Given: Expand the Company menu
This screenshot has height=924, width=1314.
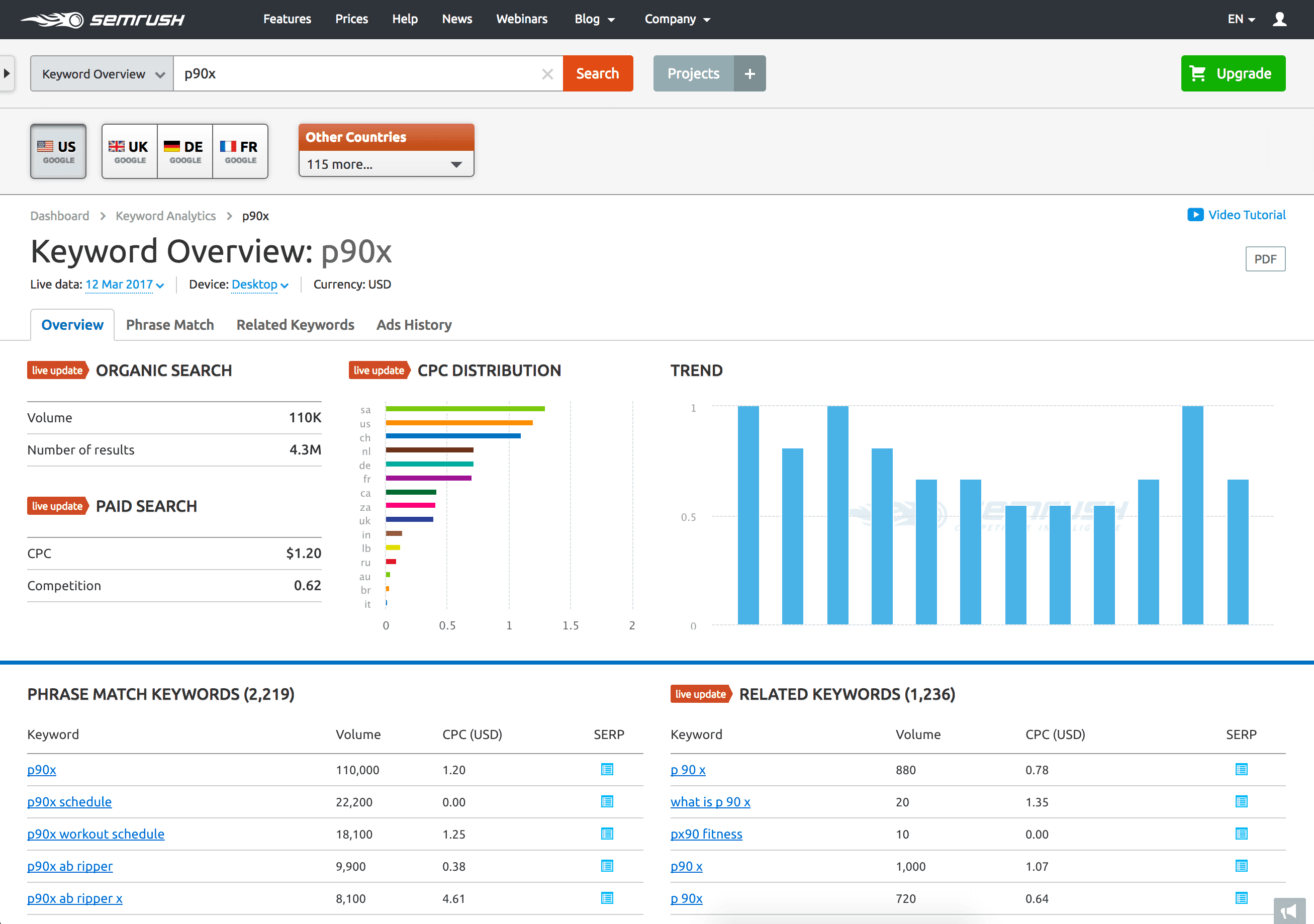Looking at the screenshot, I should point(677,19).
